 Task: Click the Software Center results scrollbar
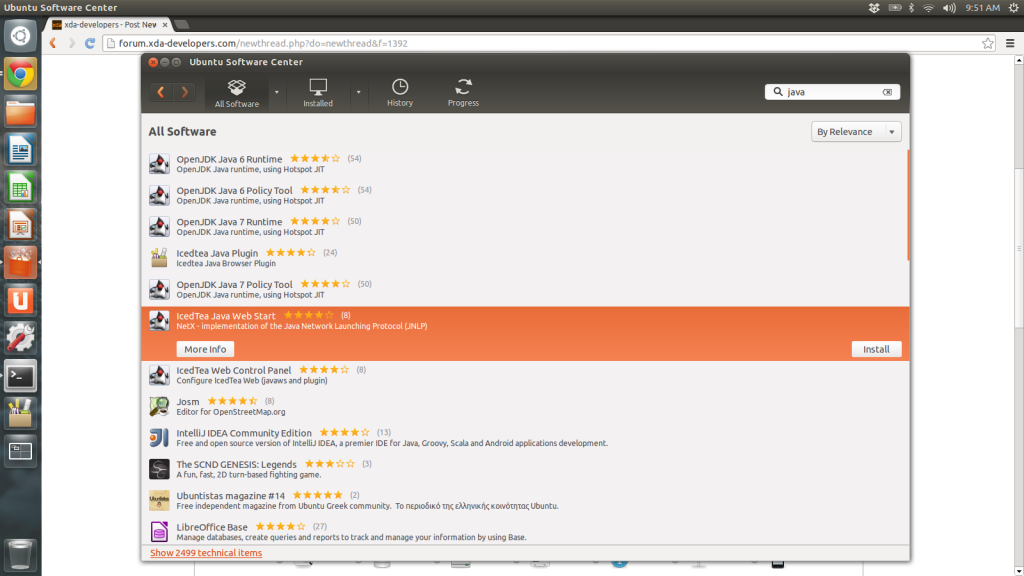coord(908,205)
